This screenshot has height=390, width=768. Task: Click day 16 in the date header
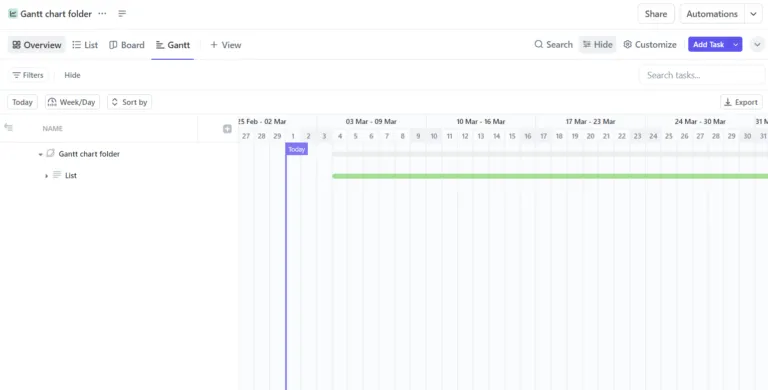(x=528, y=136)
